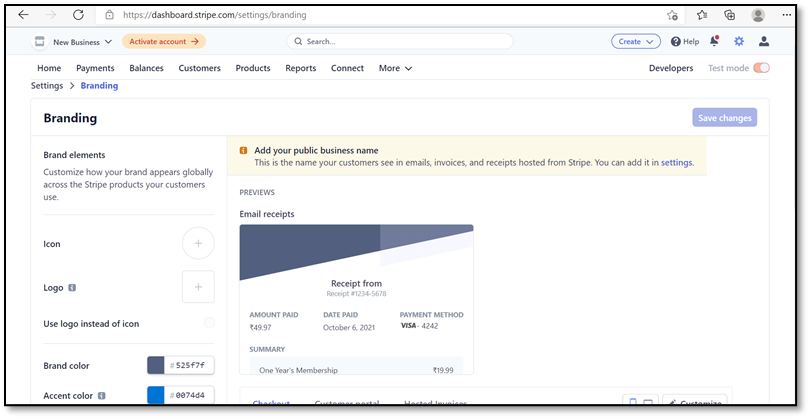810x419 pixels.
Task: Click the Brand color hex field 525f7f
Action: click(189, 365)
